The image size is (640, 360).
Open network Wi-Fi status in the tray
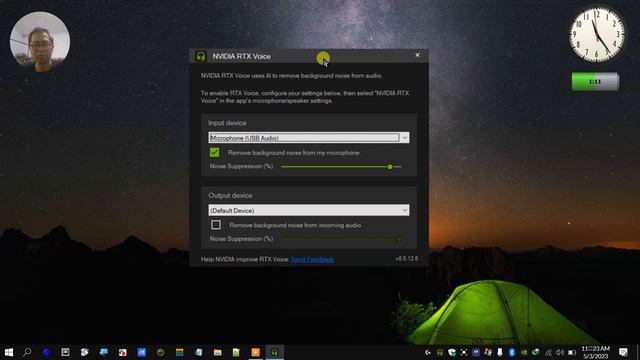[548, 352]
